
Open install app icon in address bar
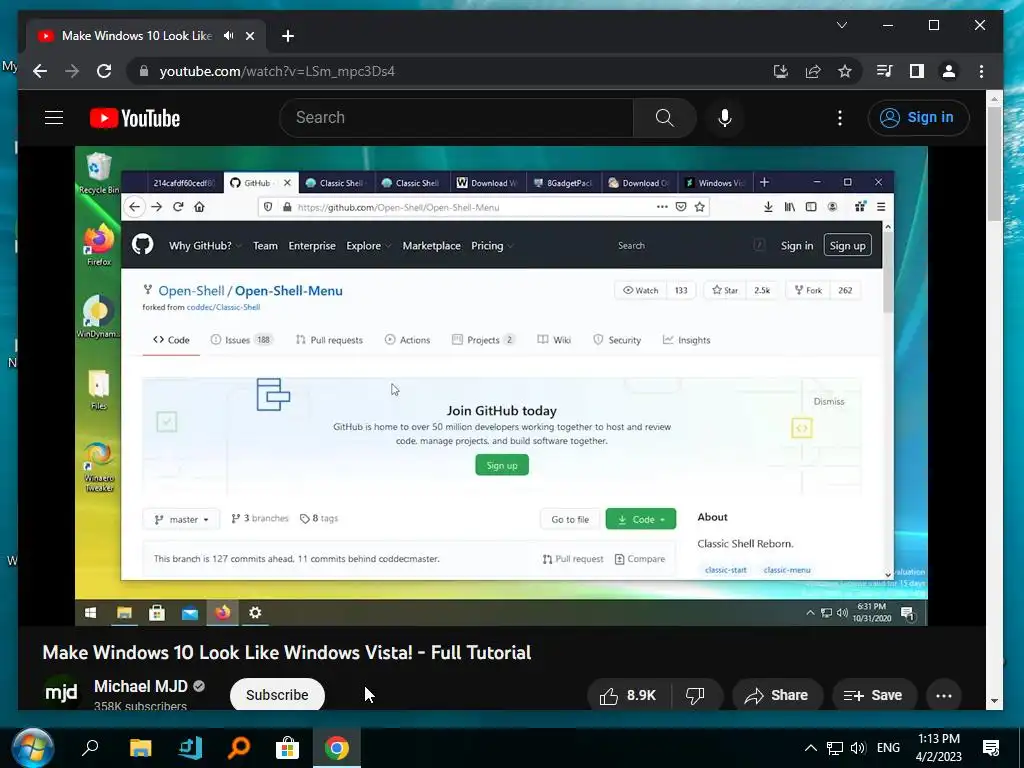pyautogui.click(x=780, y=71)
